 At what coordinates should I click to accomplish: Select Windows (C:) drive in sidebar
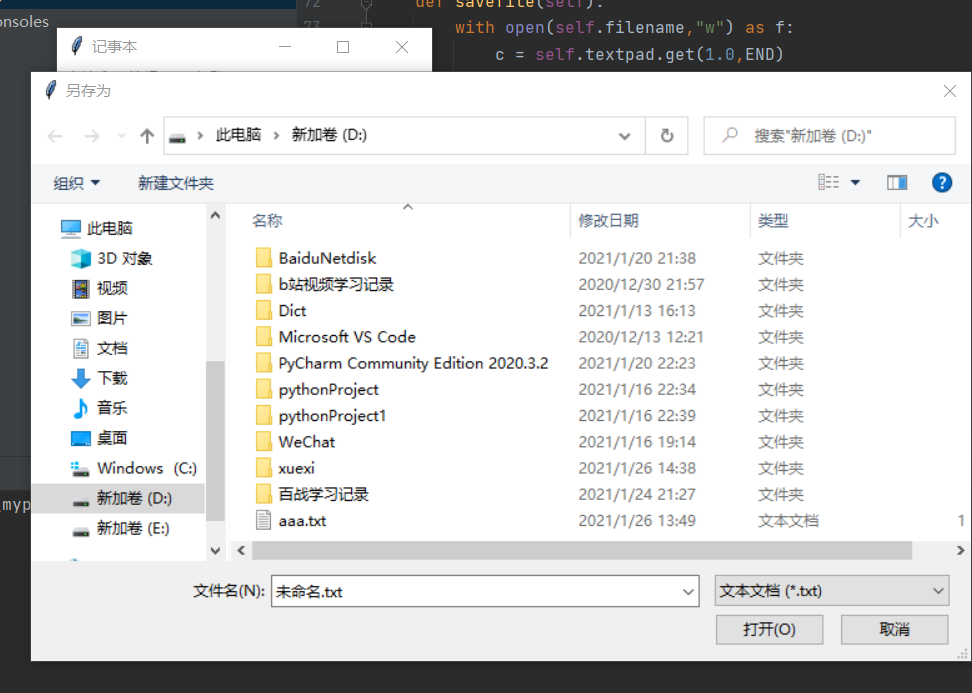point(134,468)
